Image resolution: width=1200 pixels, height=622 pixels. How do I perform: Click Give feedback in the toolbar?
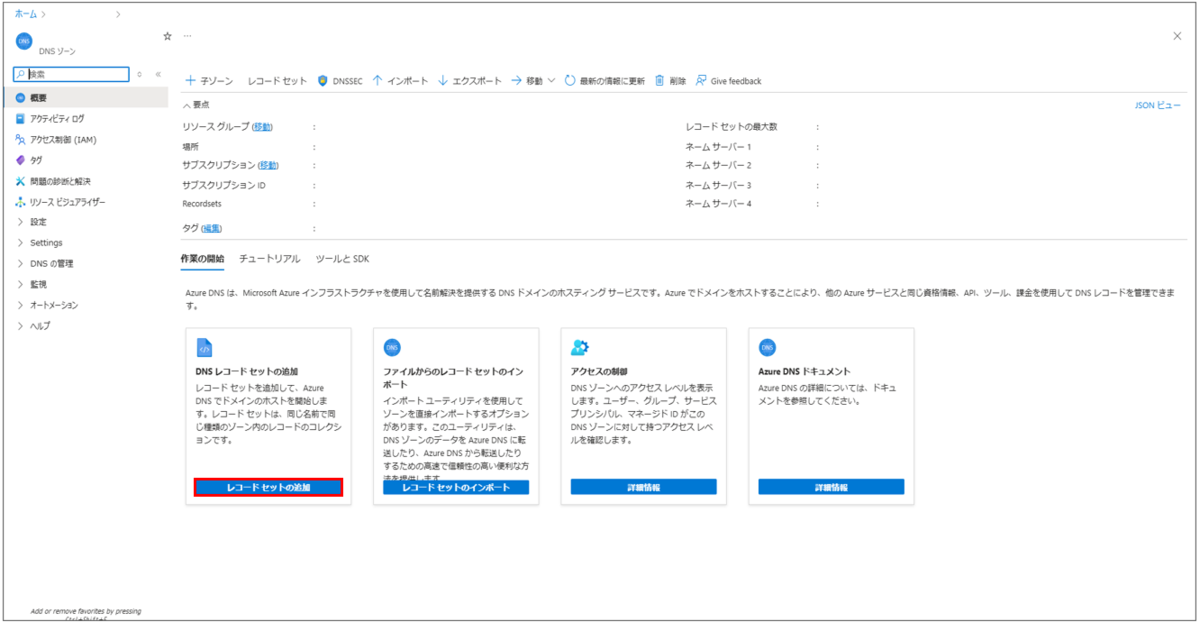728,81
